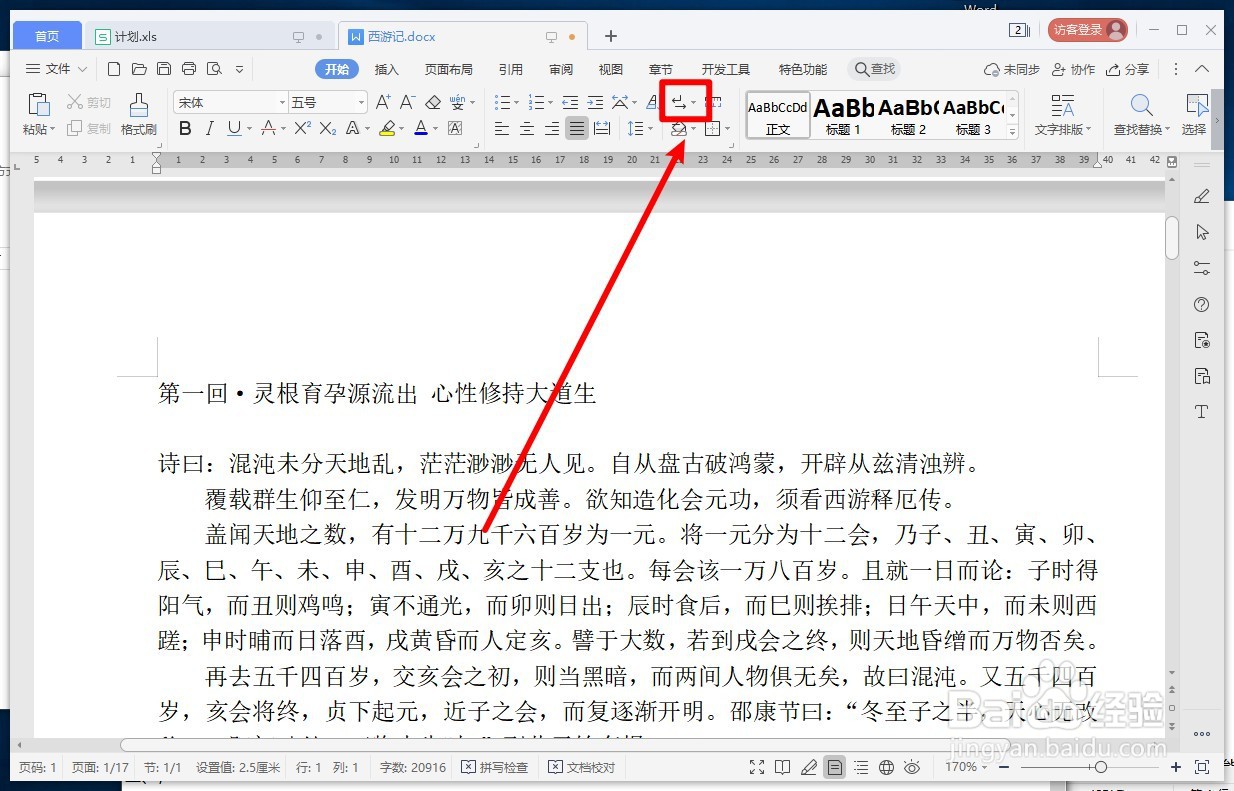This screenshot has height=791, width=1234.
Task: Increase font size with the A+ icon
Action: tap(381, 101)
